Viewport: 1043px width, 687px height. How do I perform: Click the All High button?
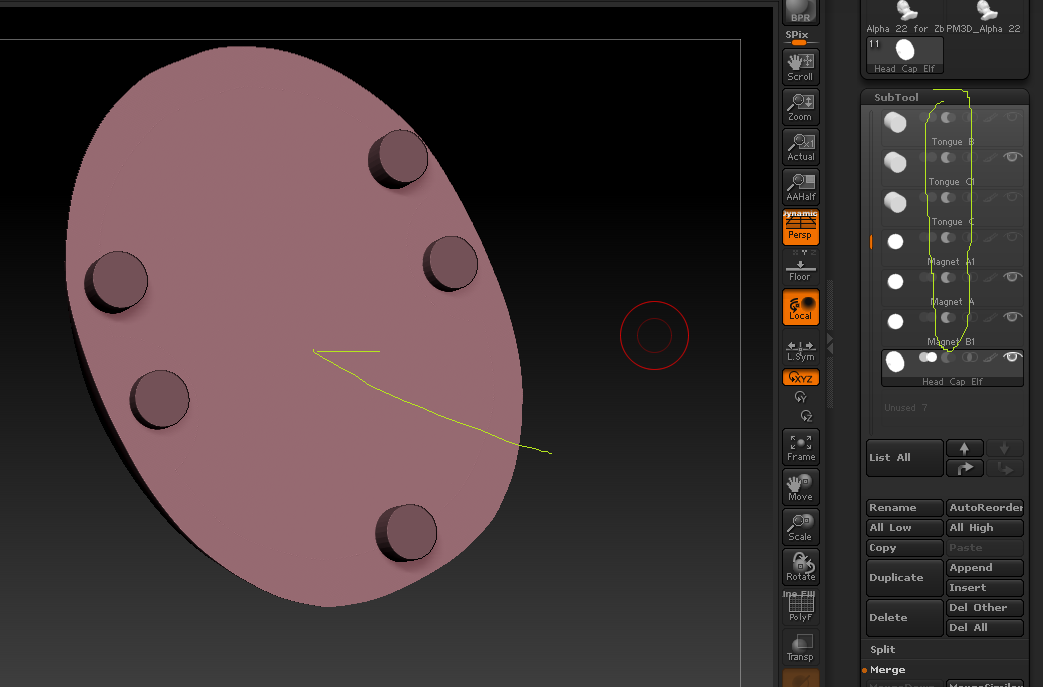pos(984,527)
